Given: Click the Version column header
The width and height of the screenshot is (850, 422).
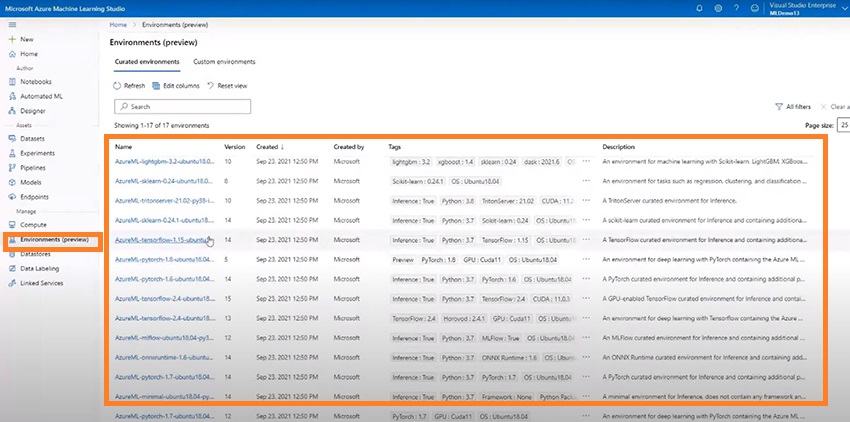Looking at the screenshot, I should coord(235,147).
